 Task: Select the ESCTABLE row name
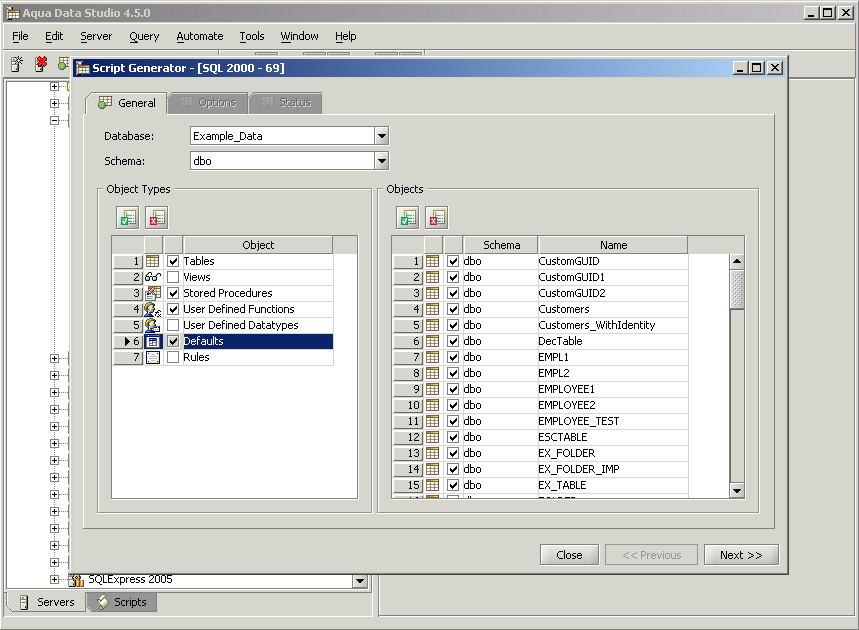coord(563,437)
